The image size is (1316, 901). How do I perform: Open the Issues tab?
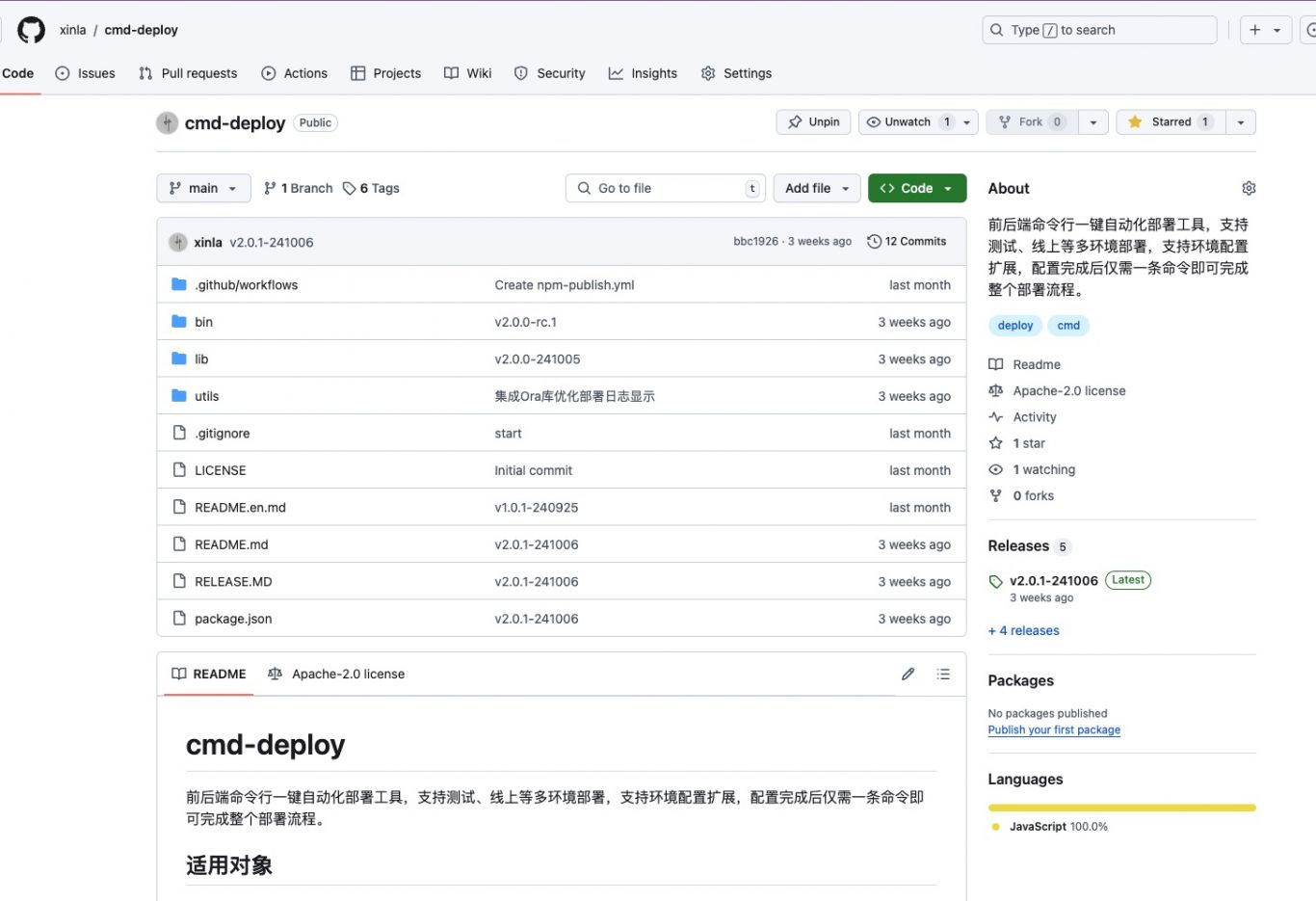[x=85, y=73]
